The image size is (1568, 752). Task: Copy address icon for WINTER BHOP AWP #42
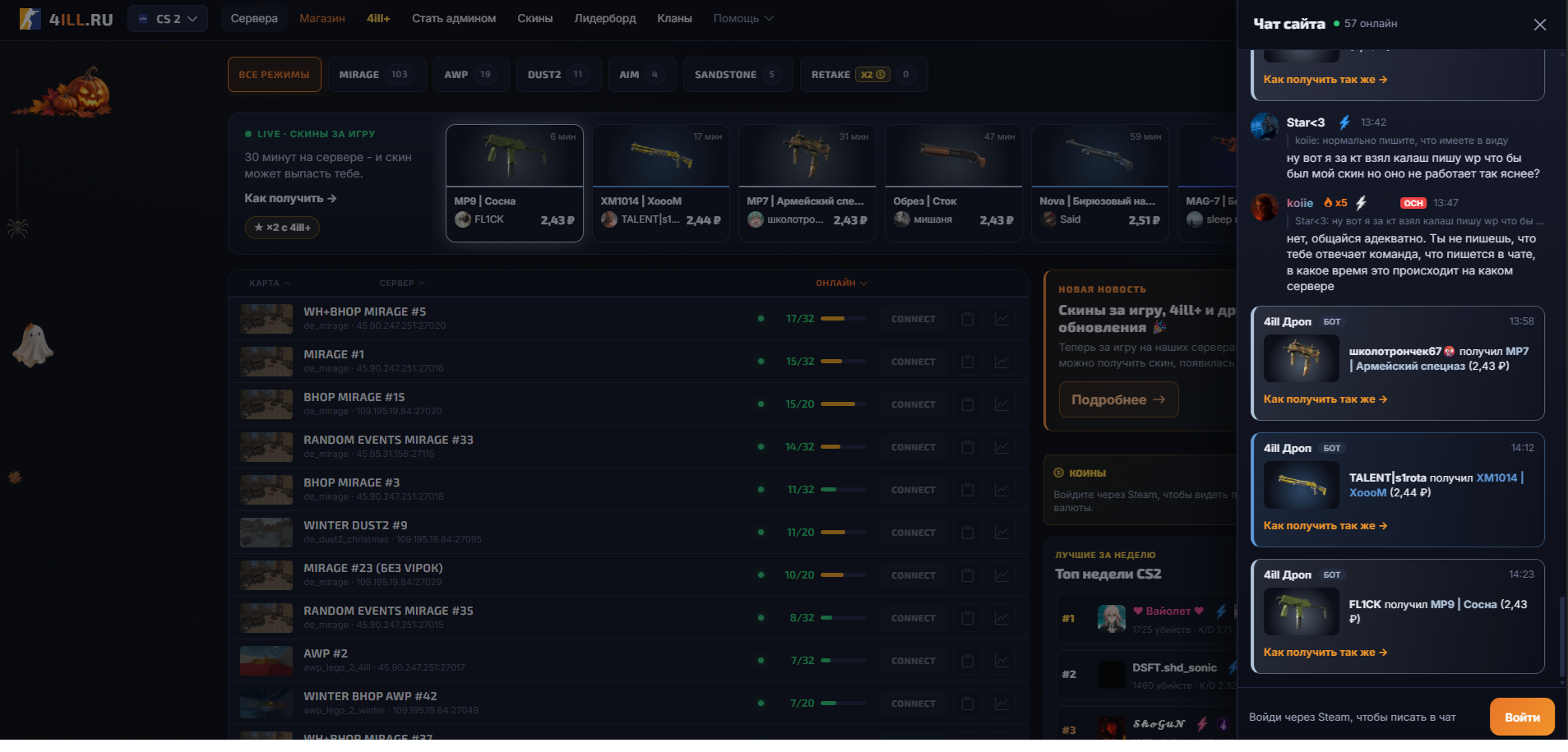point(968,704)
